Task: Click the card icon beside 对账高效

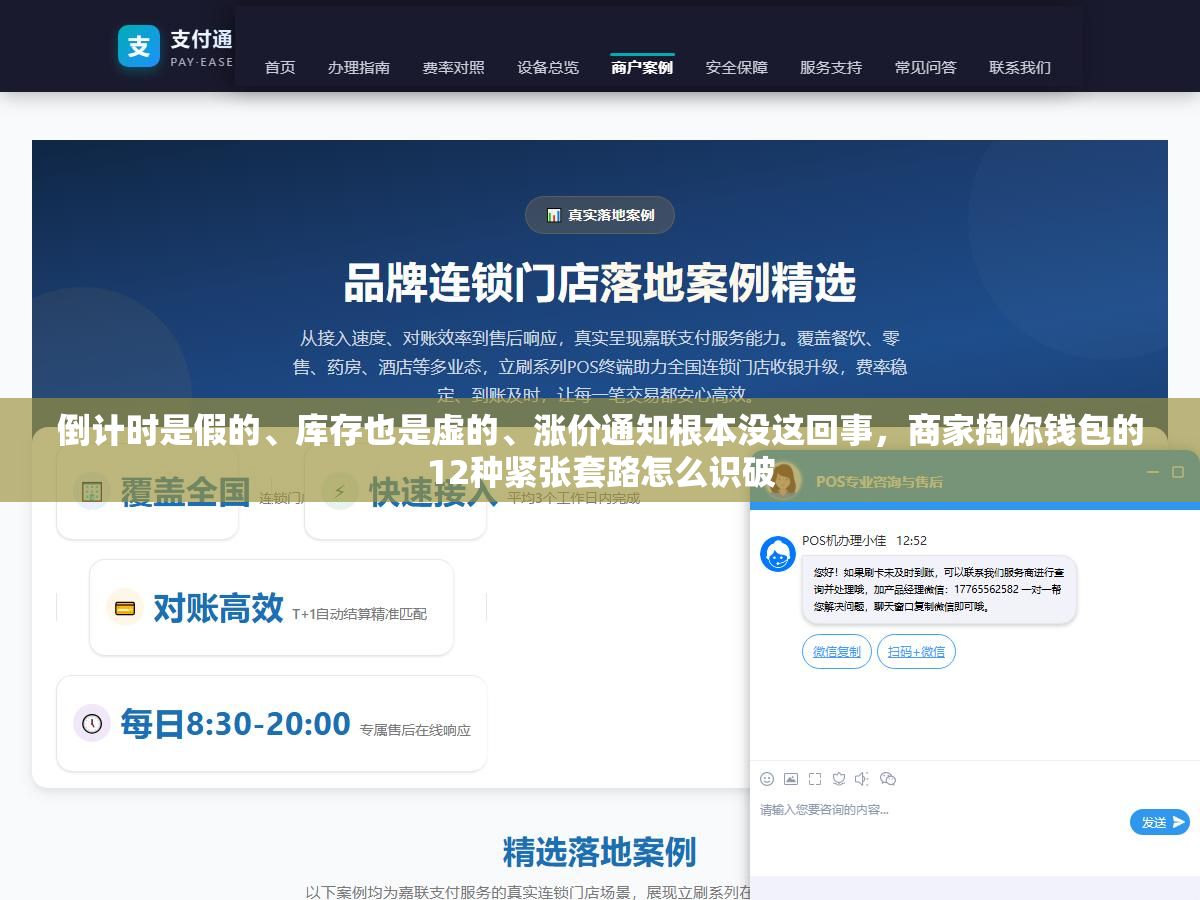Action: click(125, 607)
